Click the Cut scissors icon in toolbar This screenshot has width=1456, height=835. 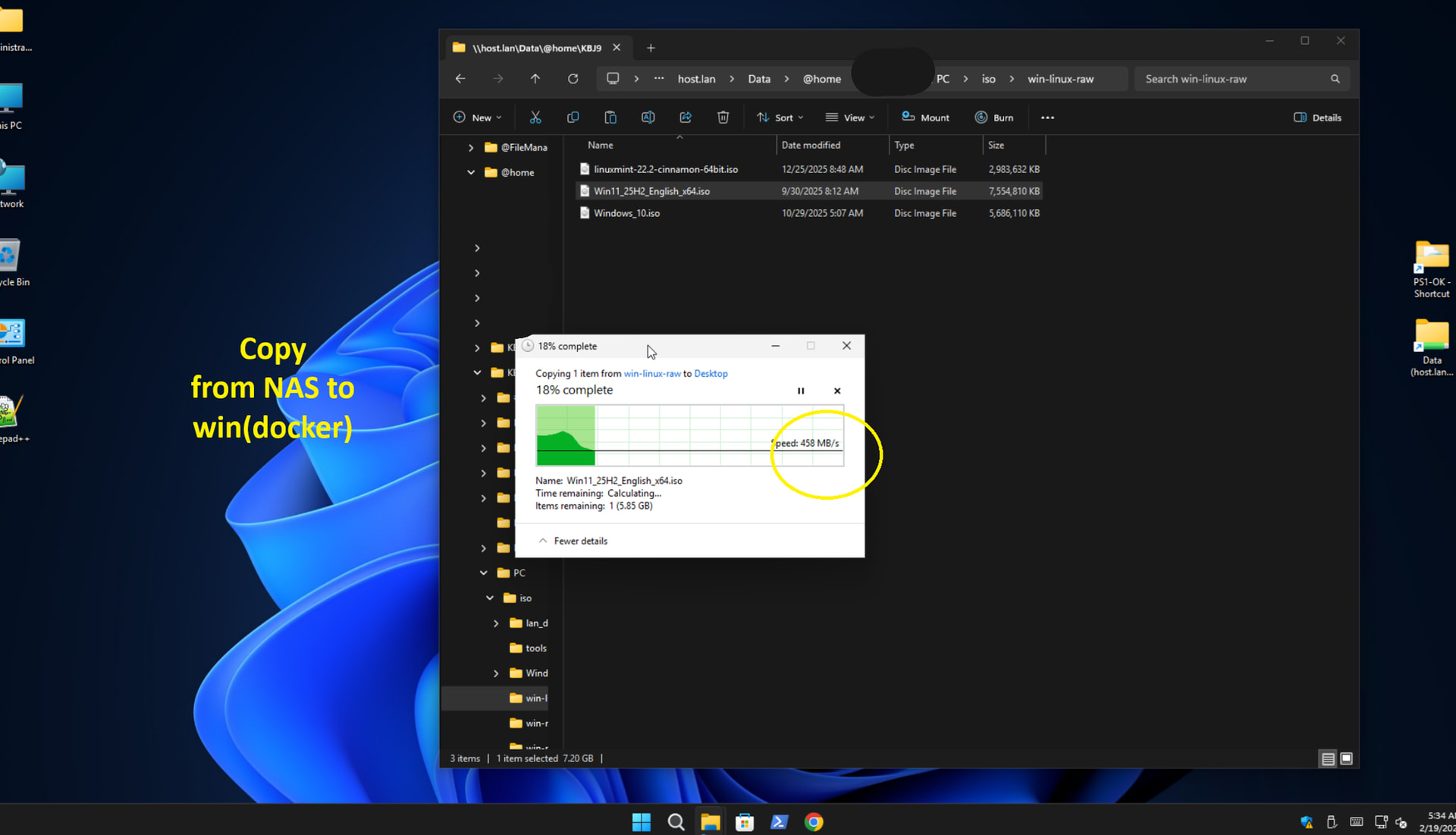(x=535, y=118)
